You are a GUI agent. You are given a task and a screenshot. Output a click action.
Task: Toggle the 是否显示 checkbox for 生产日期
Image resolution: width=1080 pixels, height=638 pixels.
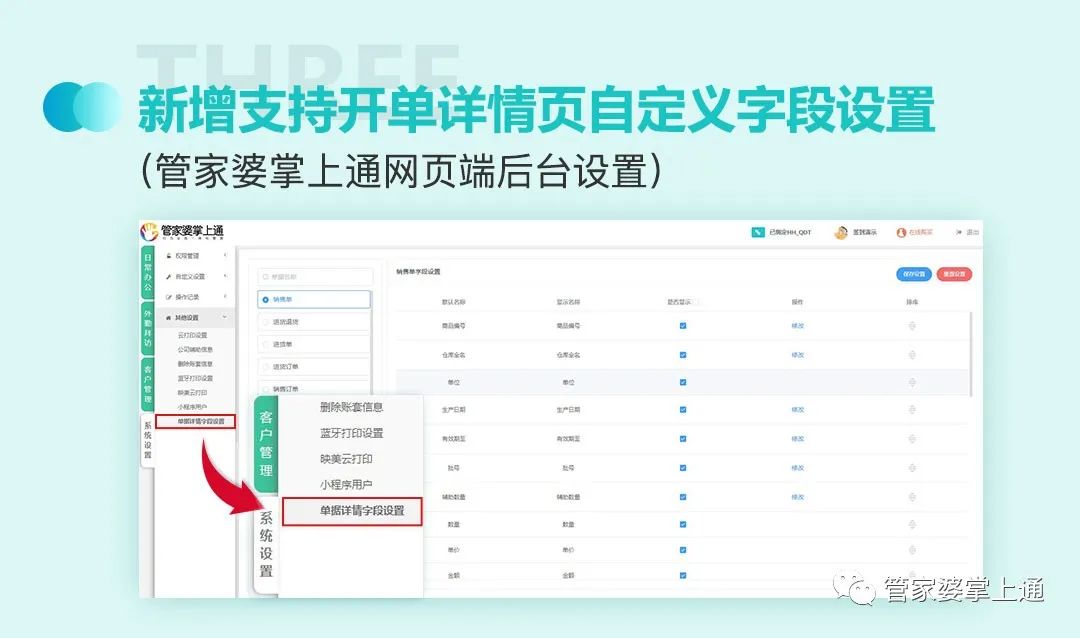tap(683, 410)
